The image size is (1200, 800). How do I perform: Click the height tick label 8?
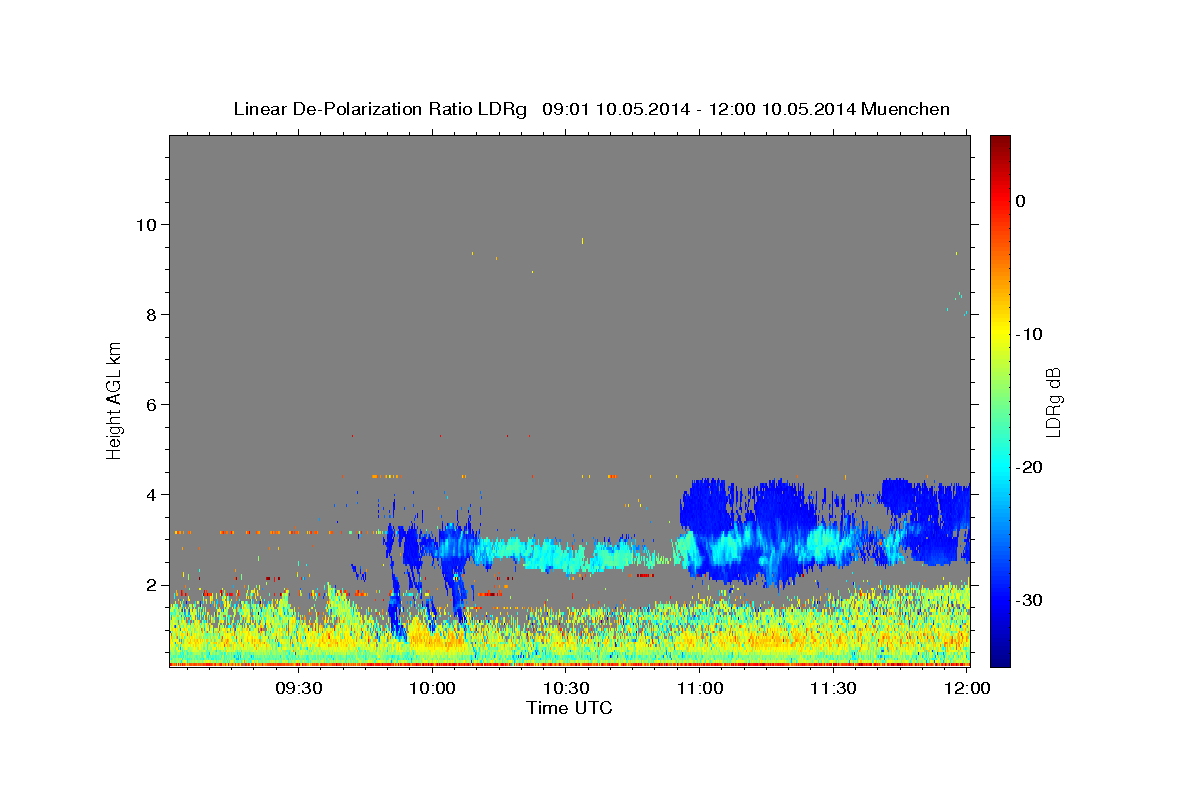(x=152, y=314)
